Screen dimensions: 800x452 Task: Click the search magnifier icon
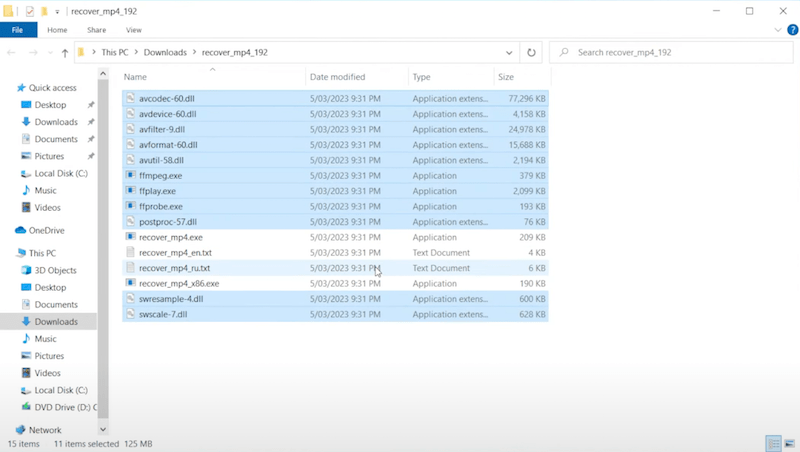tap(564, 52)
